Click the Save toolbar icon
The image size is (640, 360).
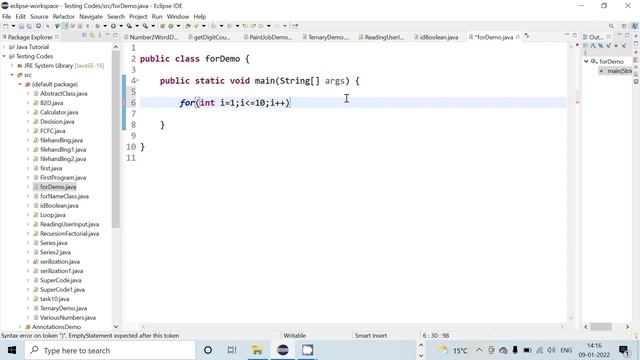pyautogui.click(x=21, y=26)
